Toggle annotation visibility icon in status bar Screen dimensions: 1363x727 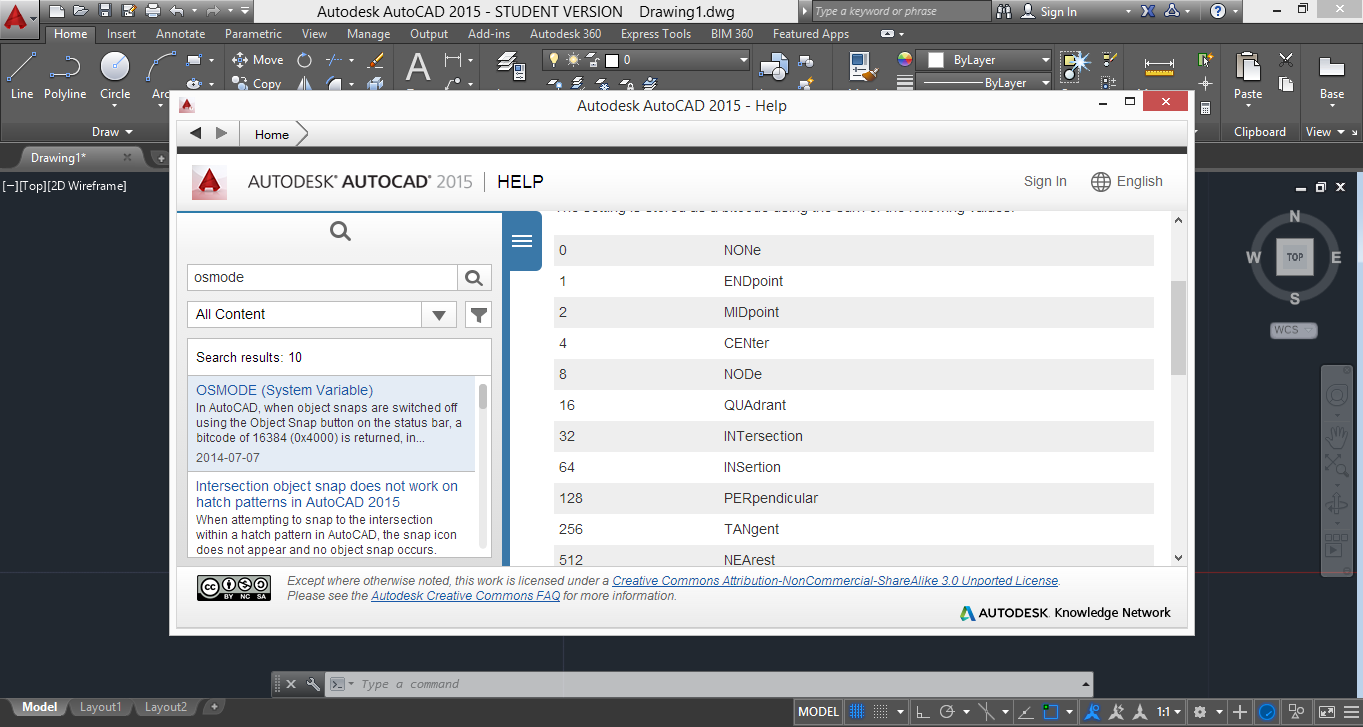[1093, 712]
